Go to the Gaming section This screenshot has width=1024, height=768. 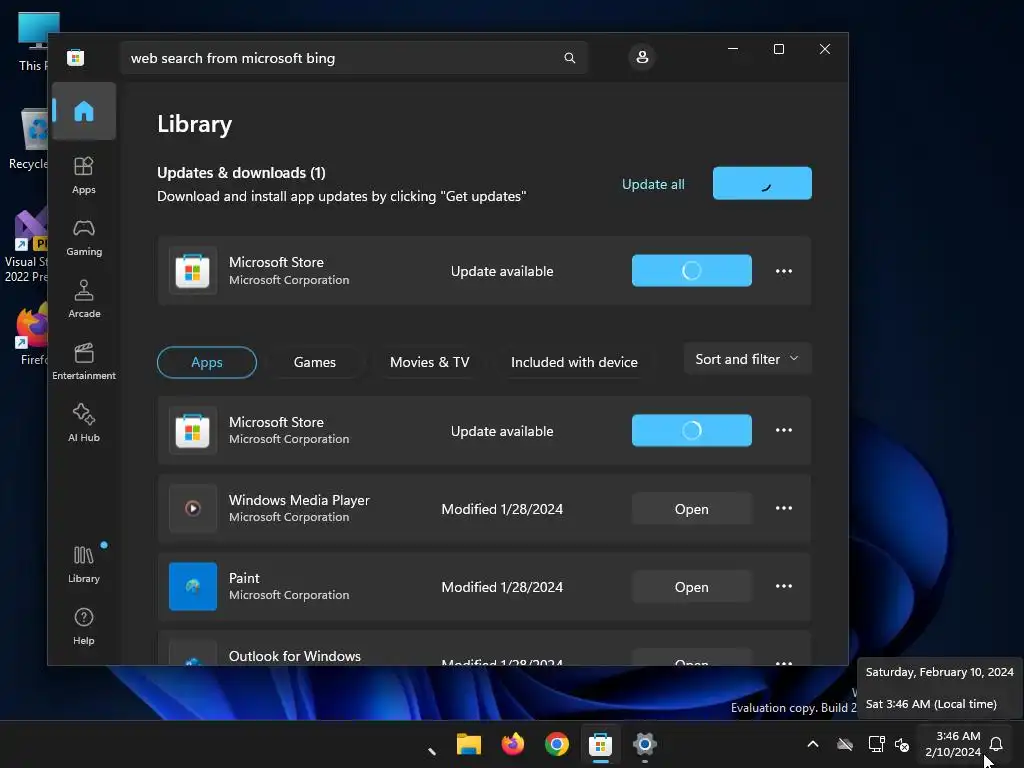(84, 237)
